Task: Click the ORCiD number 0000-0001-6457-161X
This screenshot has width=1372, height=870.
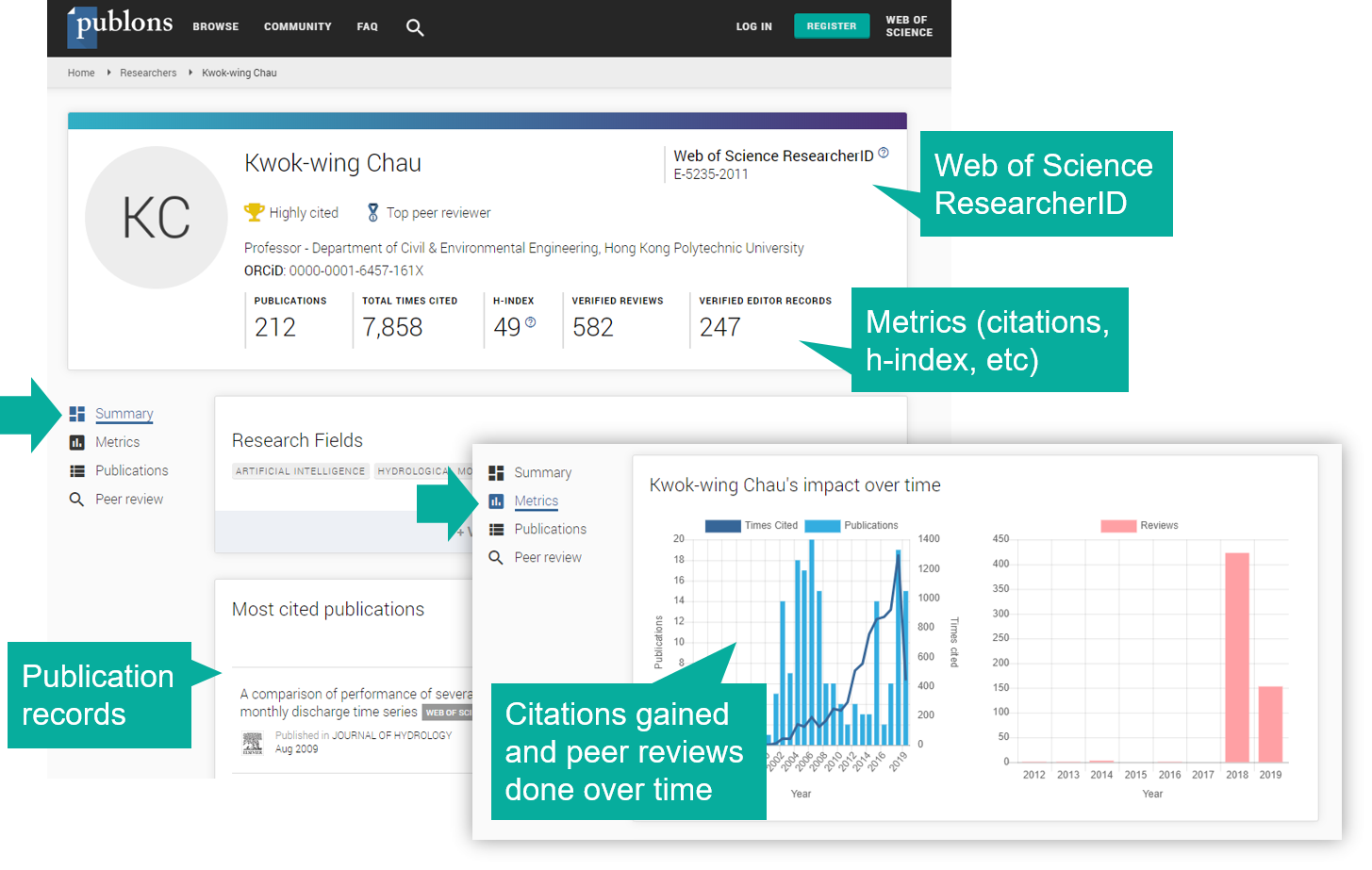Action: (x=356, y=271)
